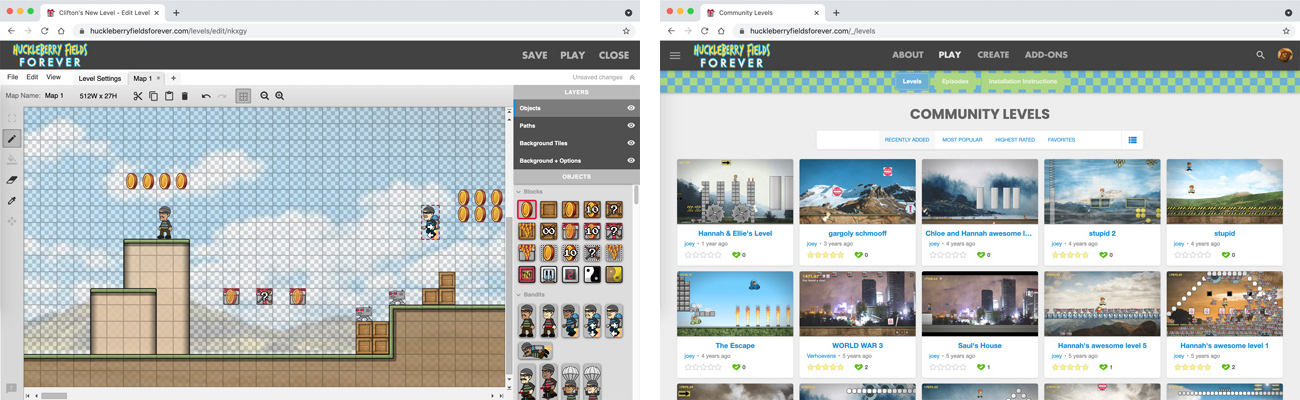Sort by Highest Rated
1300x400 pixels.
coord(1015,140)
